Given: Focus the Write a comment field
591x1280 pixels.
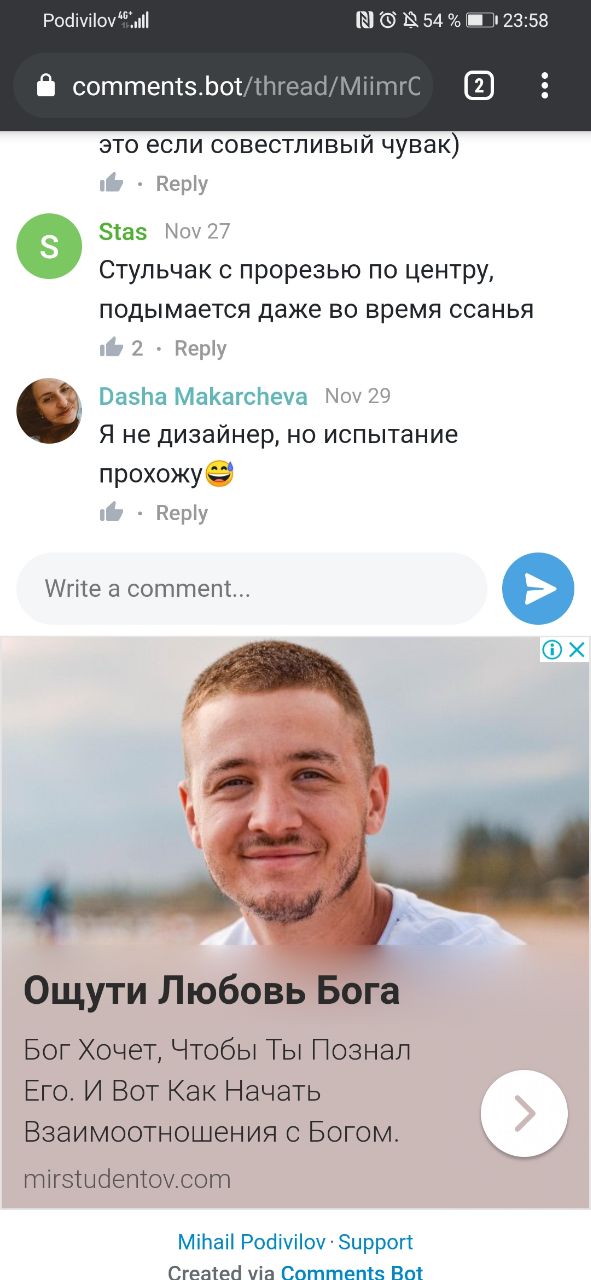Looking at the screenshot, I should coord(252,588).
